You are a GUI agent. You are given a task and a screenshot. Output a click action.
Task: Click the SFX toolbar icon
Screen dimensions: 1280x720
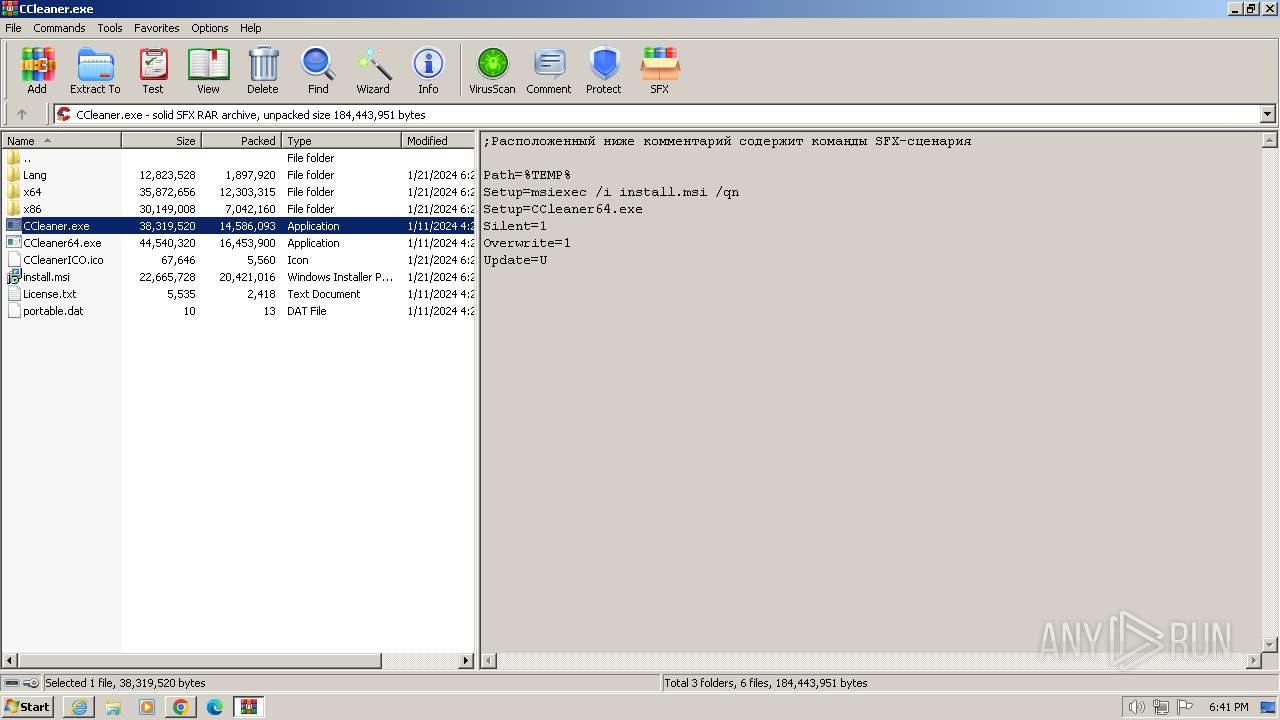(660, 70)
